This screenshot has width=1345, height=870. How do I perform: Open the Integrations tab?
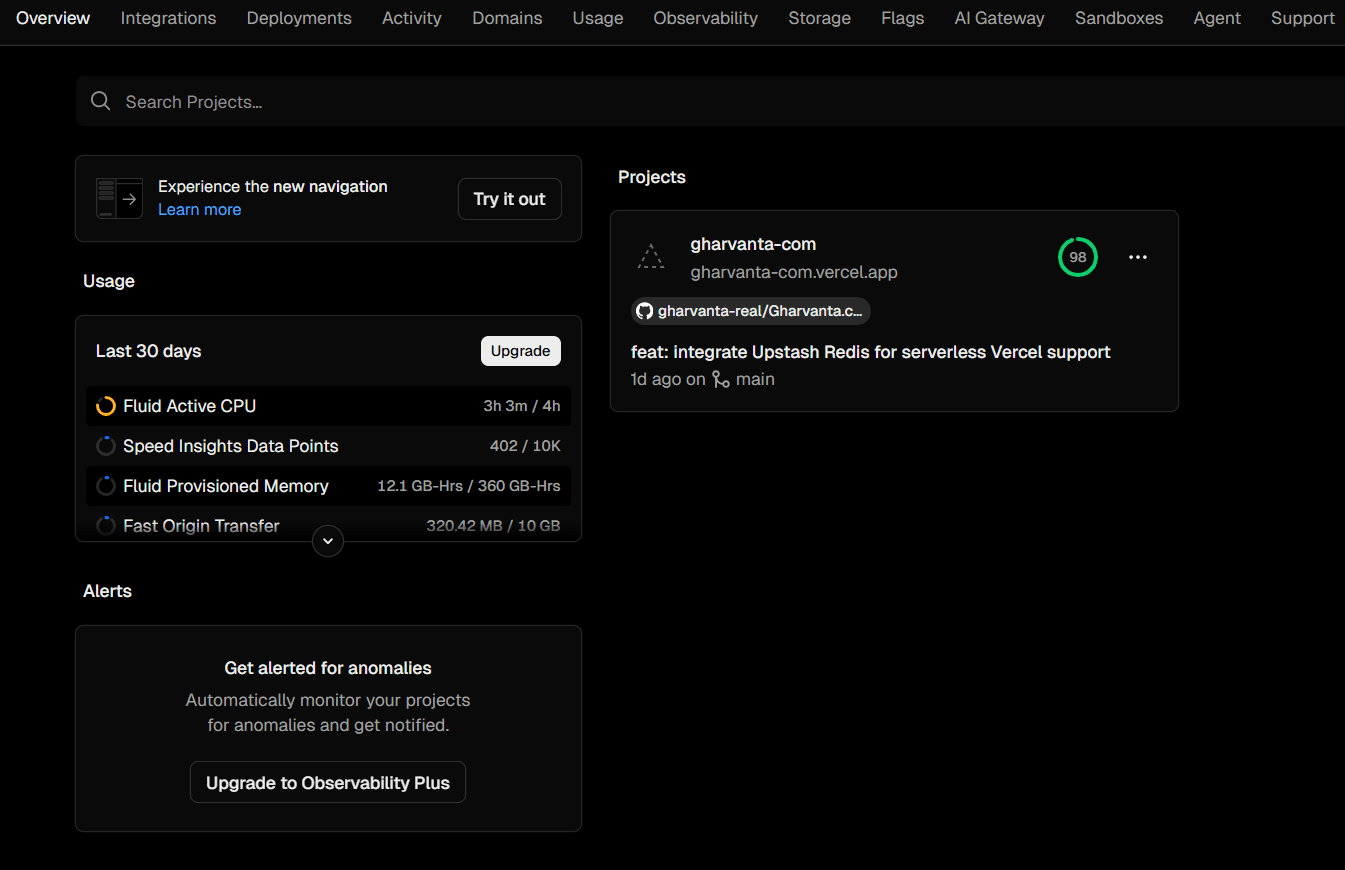point(168,18)
